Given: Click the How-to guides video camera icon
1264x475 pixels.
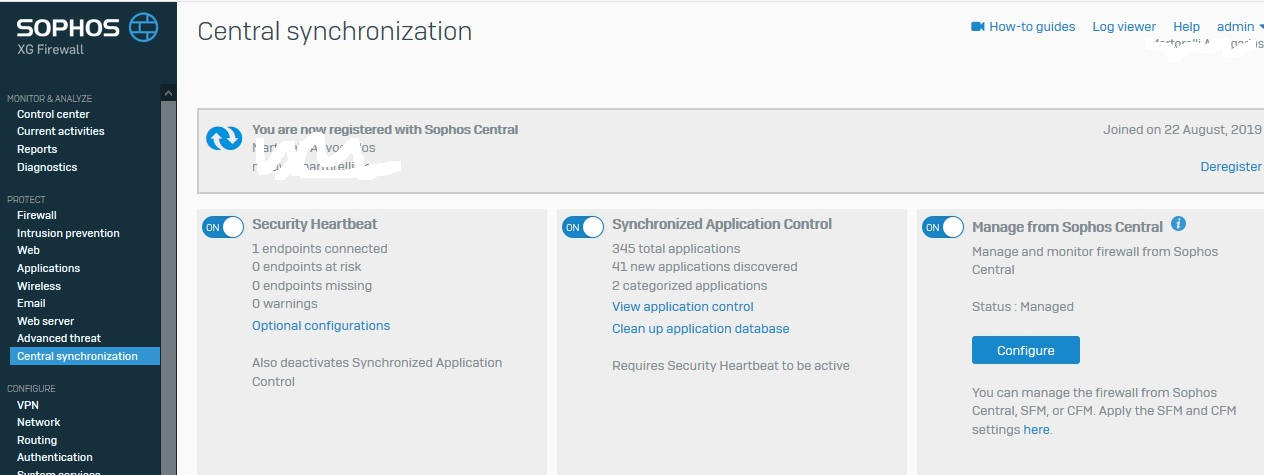Looking at the screenshot, I should 978,27.
